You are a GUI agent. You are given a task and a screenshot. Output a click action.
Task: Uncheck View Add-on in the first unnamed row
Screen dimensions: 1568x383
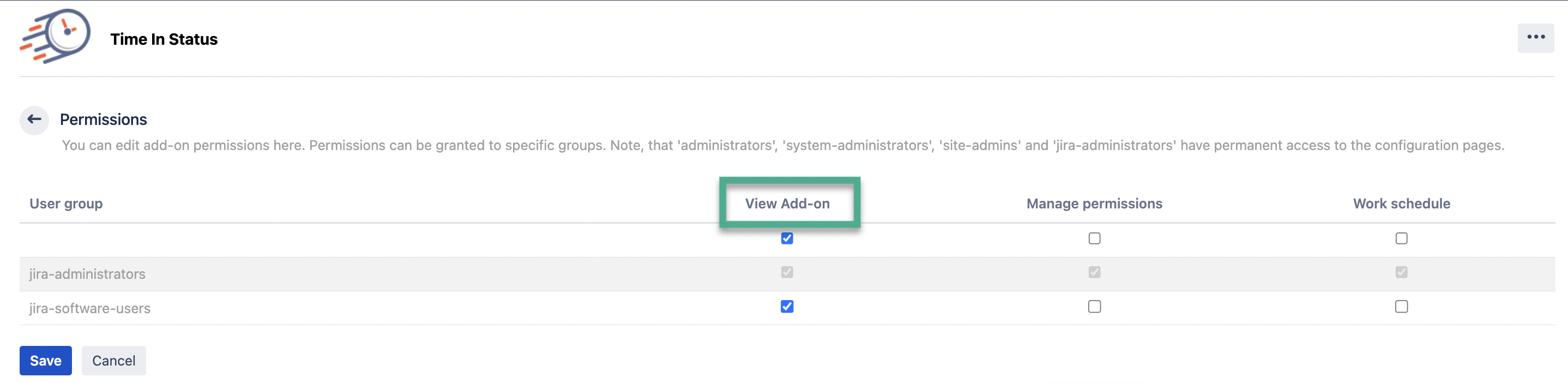pyautogui.click(x=787, y=238)
